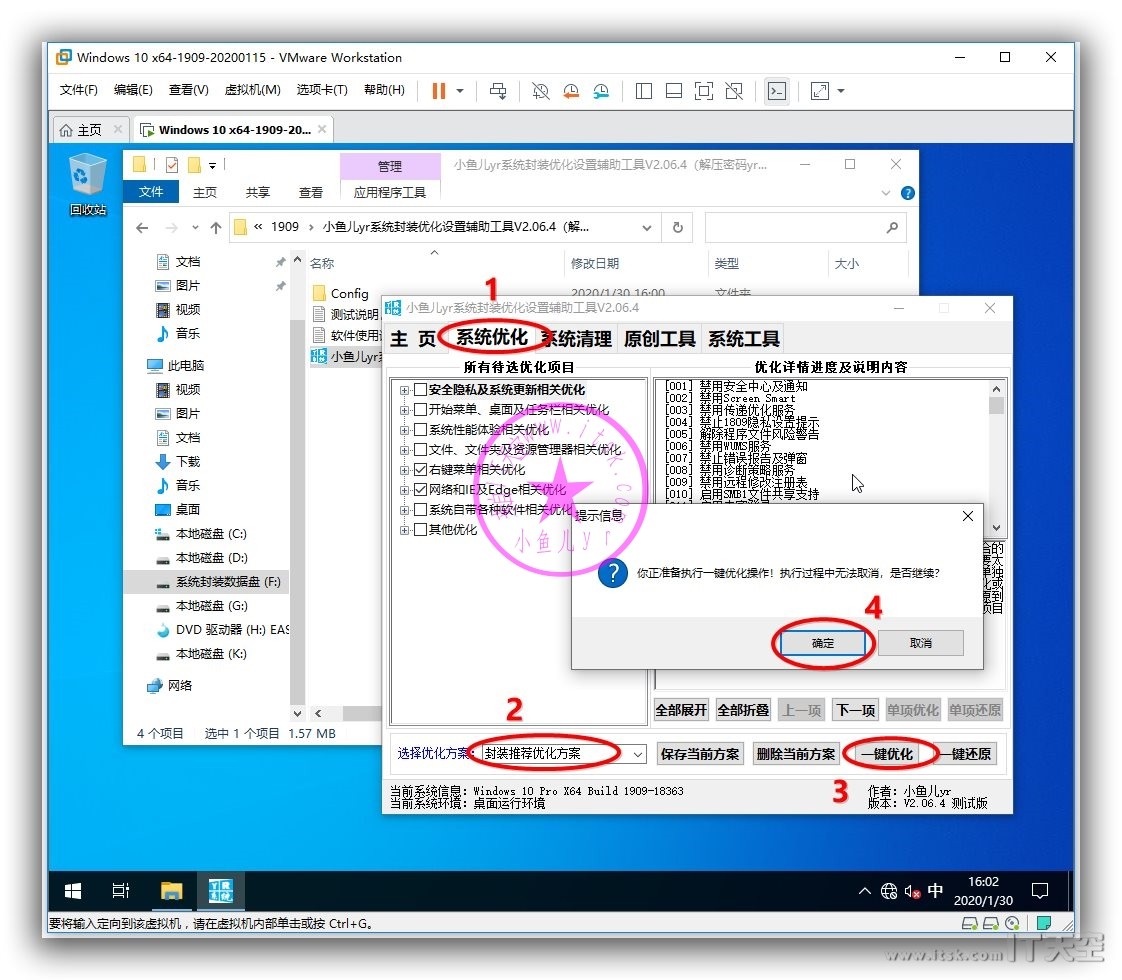
Task: Show or hide the VMware library sidebar
Action: (x=643, y=91)
